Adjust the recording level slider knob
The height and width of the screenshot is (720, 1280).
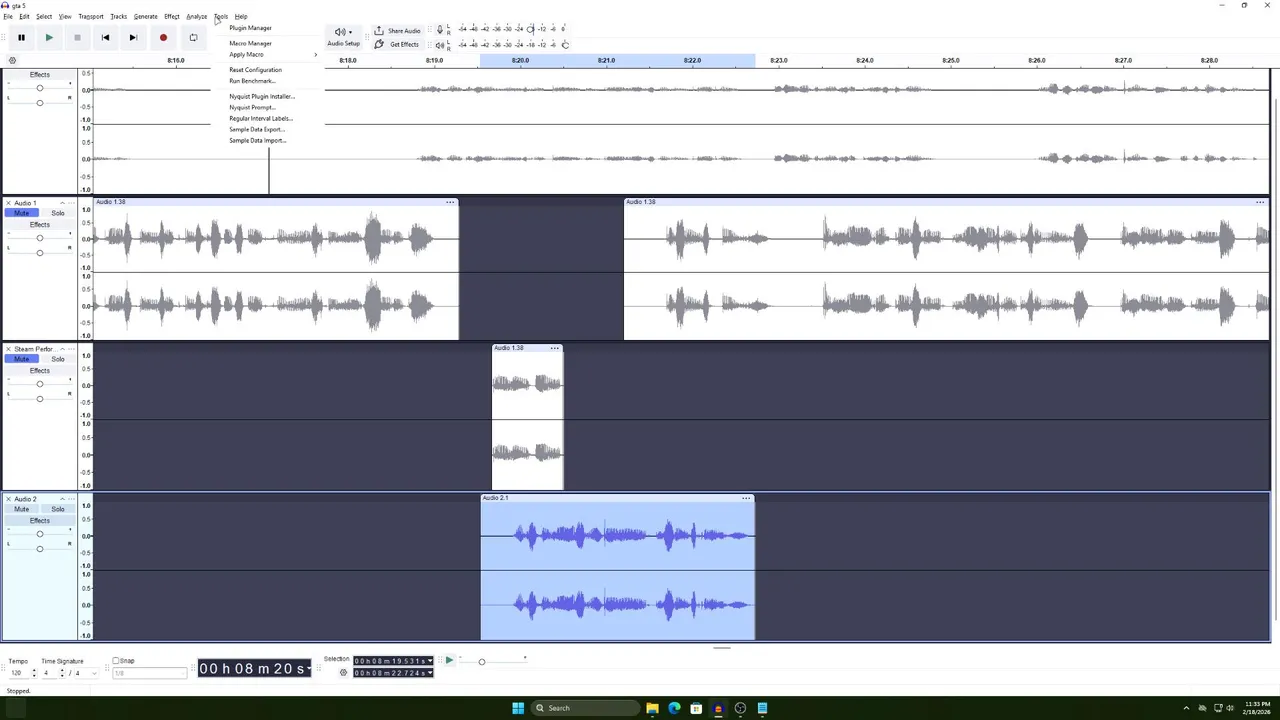[x=531, y=29]
